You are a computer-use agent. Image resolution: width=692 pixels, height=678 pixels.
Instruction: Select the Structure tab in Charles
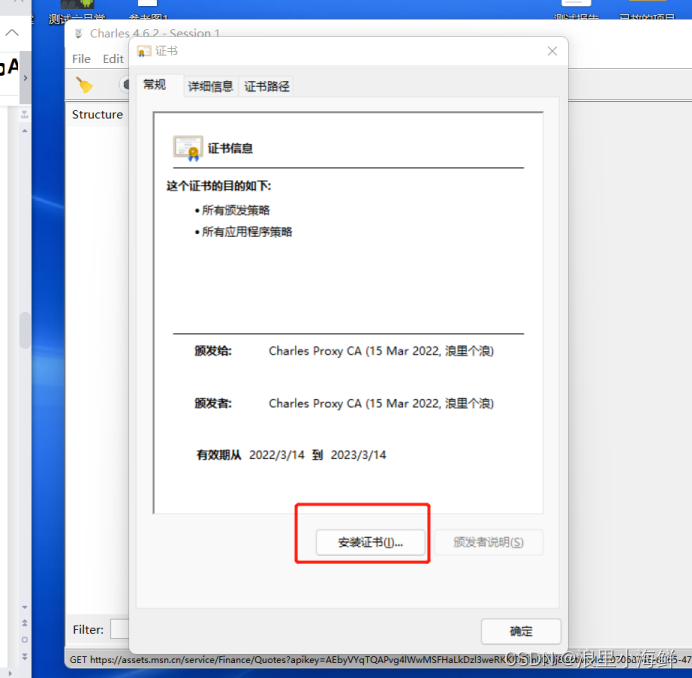(98, 114)
